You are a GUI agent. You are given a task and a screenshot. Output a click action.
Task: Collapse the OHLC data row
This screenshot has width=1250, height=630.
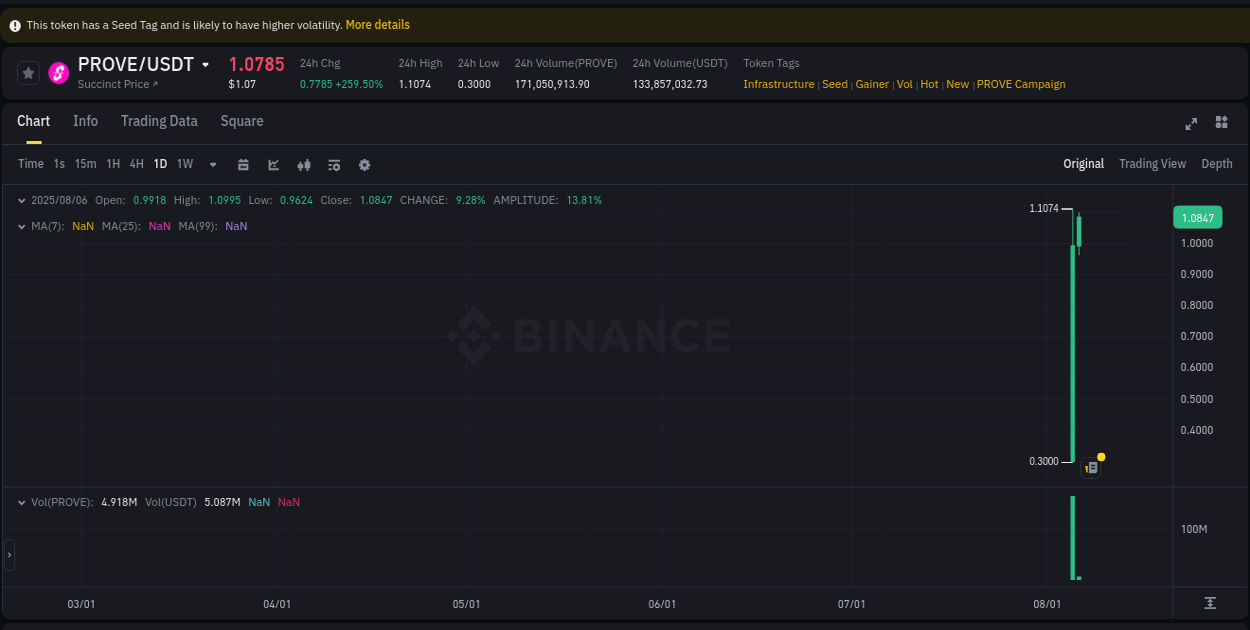22,200
